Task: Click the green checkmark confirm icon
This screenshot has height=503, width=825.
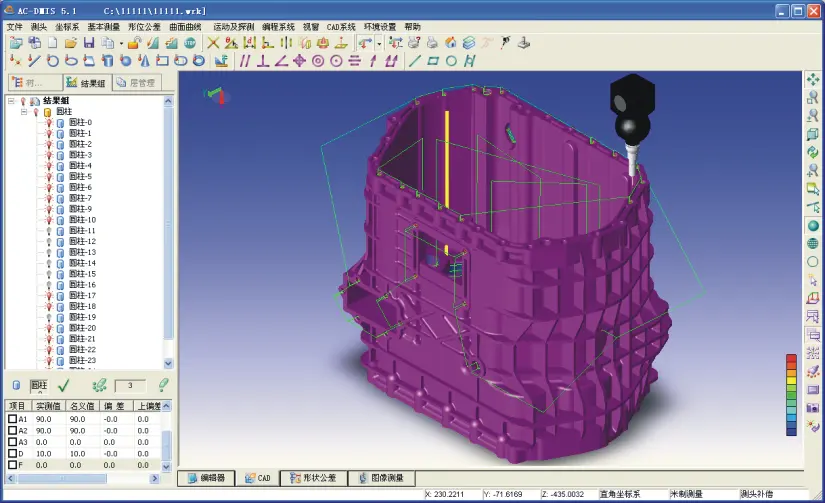Action: click(63, 385)
